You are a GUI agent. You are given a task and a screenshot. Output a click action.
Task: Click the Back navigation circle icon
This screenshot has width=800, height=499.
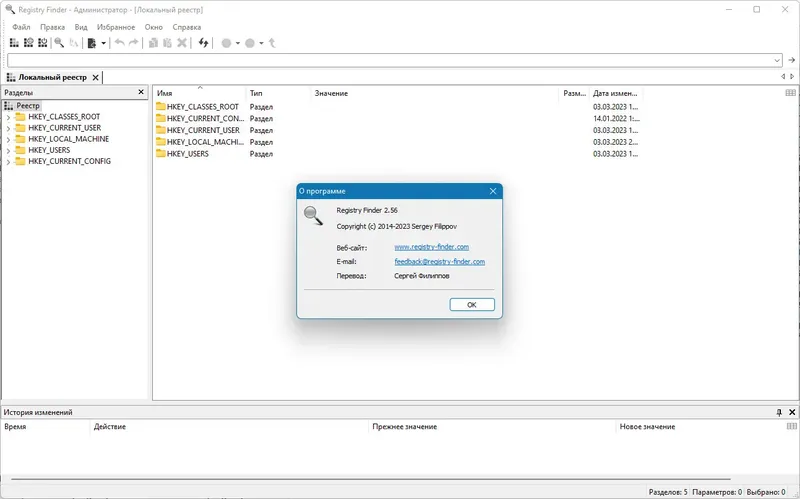point(227,43)
